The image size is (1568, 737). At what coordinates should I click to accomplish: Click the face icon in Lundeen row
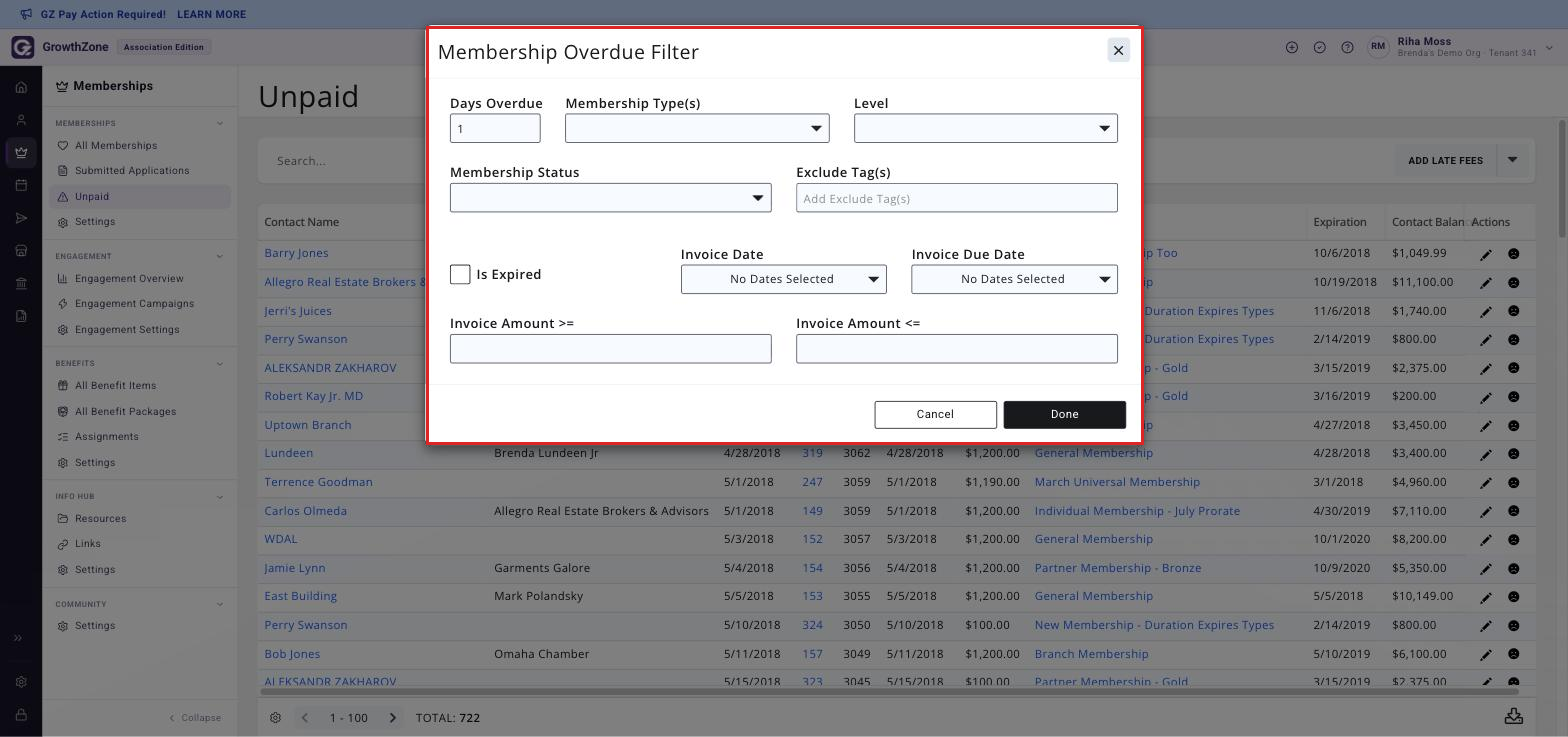(x=1514, y=454)
